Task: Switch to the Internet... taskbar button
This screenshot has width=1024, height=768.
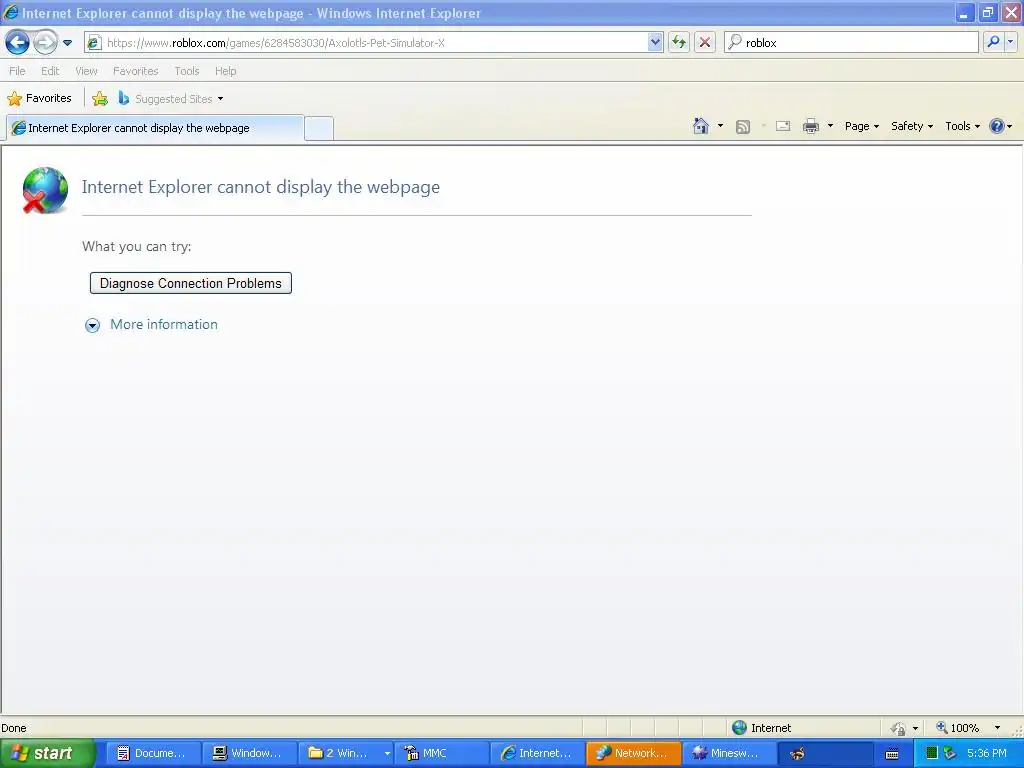Action: 537,754
